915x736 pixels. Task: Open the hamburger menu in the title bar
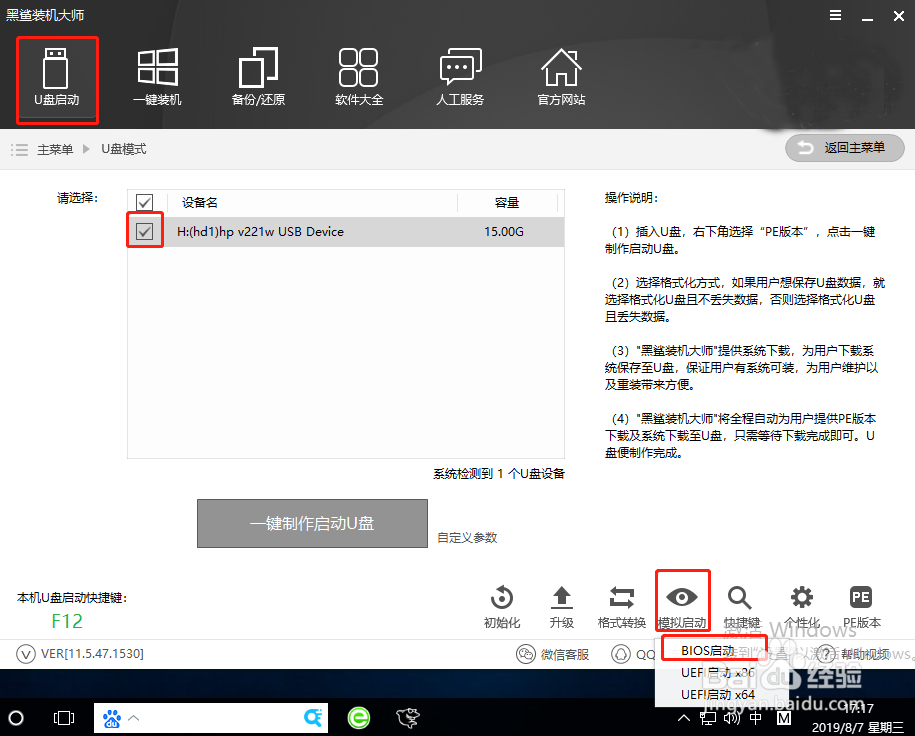836,16
